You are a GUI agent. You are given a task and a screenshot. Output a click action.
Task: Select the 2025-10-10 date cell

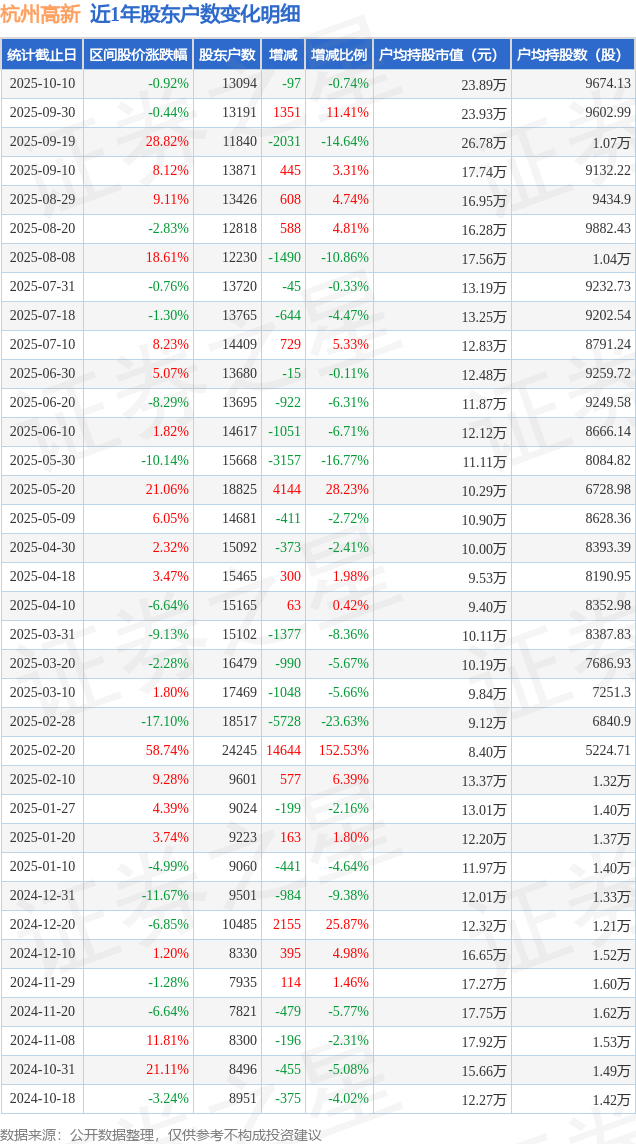[x=42, y=84]
